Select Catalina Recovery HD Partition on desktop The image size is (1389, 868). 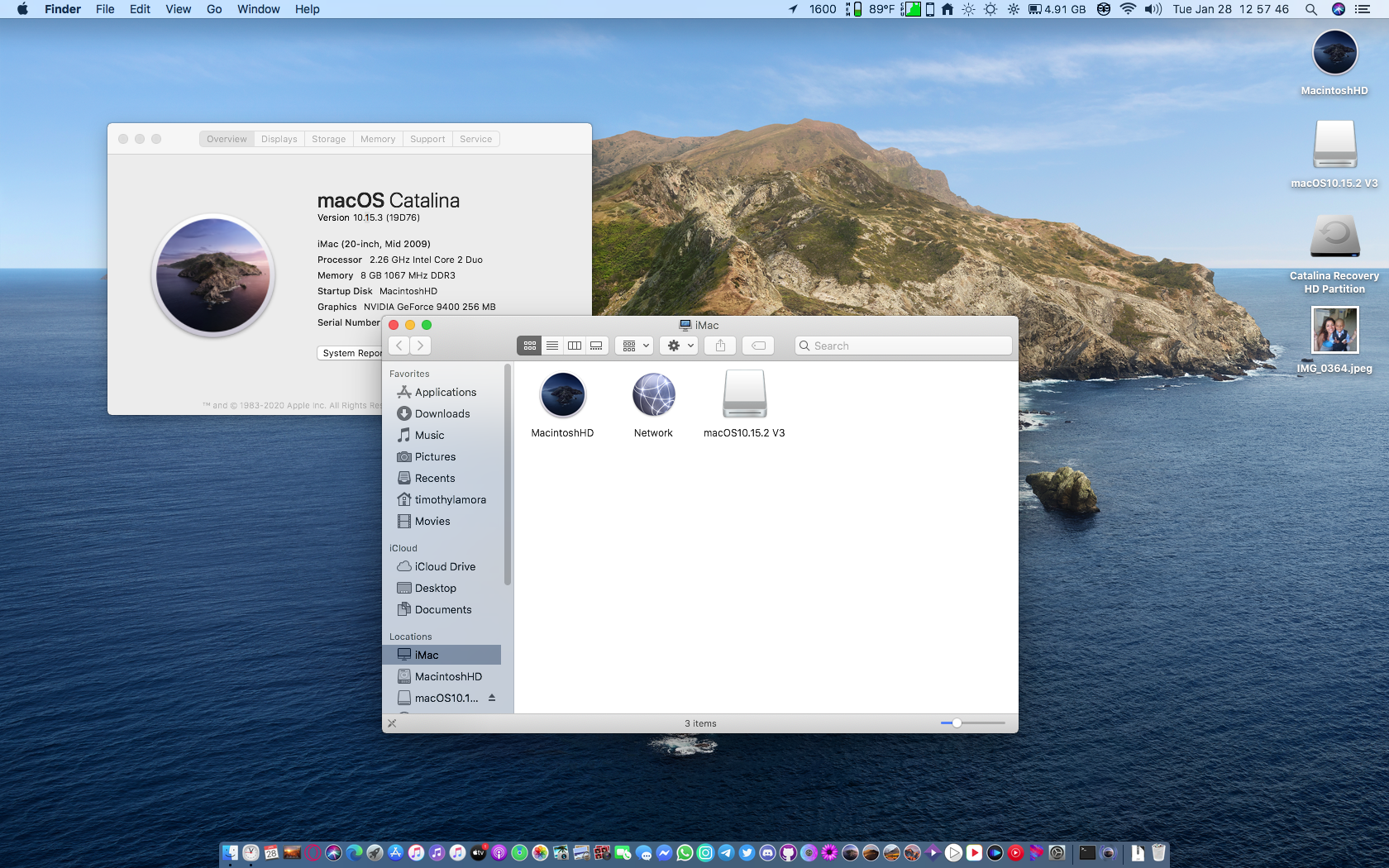(x=1334, y=237)
